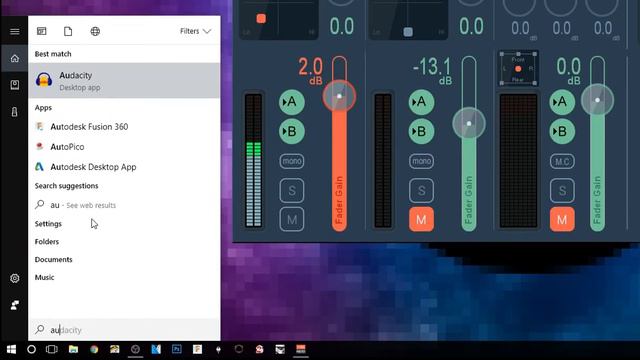Click the Feedback icon in search sidebar
This screenshot has width=640, height=360.
point(15,305)
